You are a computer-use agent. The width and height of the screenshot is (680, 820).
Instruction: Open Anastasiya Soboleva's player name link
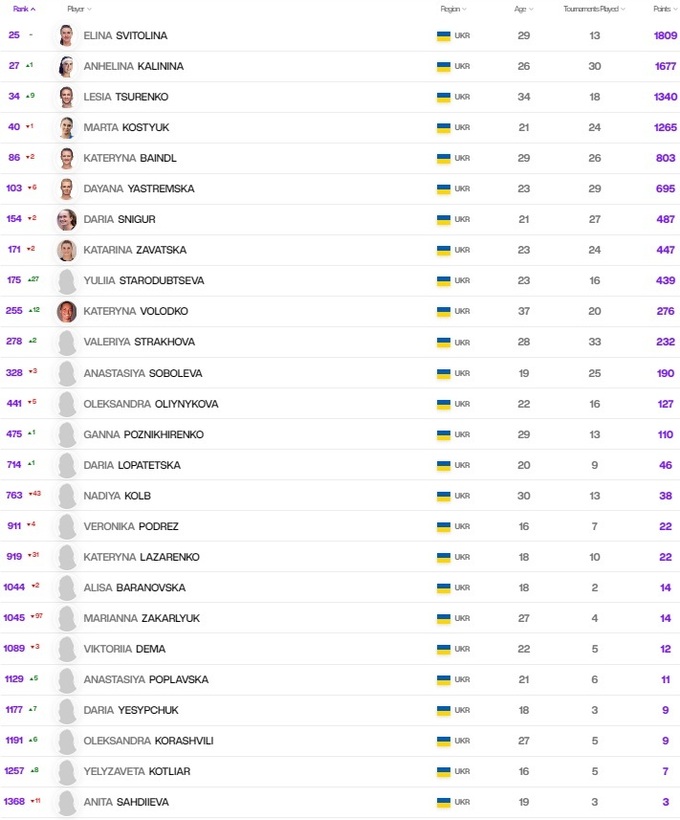point(143,373)
